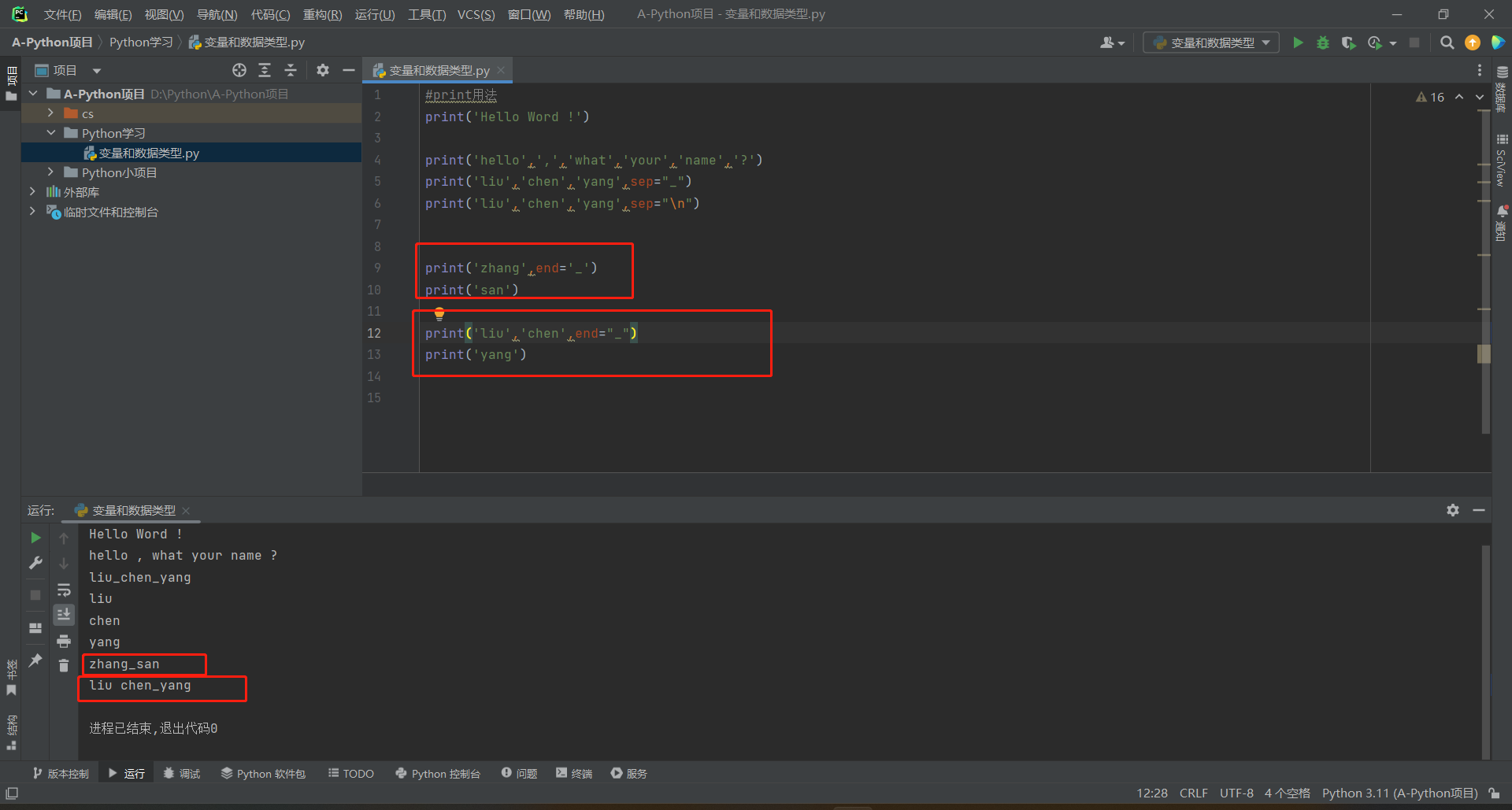Rerun program using run panel play icon
Image resolution: width=1512 pixels, height=810 pixels.
pyautogui.click(x=35, y=538)
